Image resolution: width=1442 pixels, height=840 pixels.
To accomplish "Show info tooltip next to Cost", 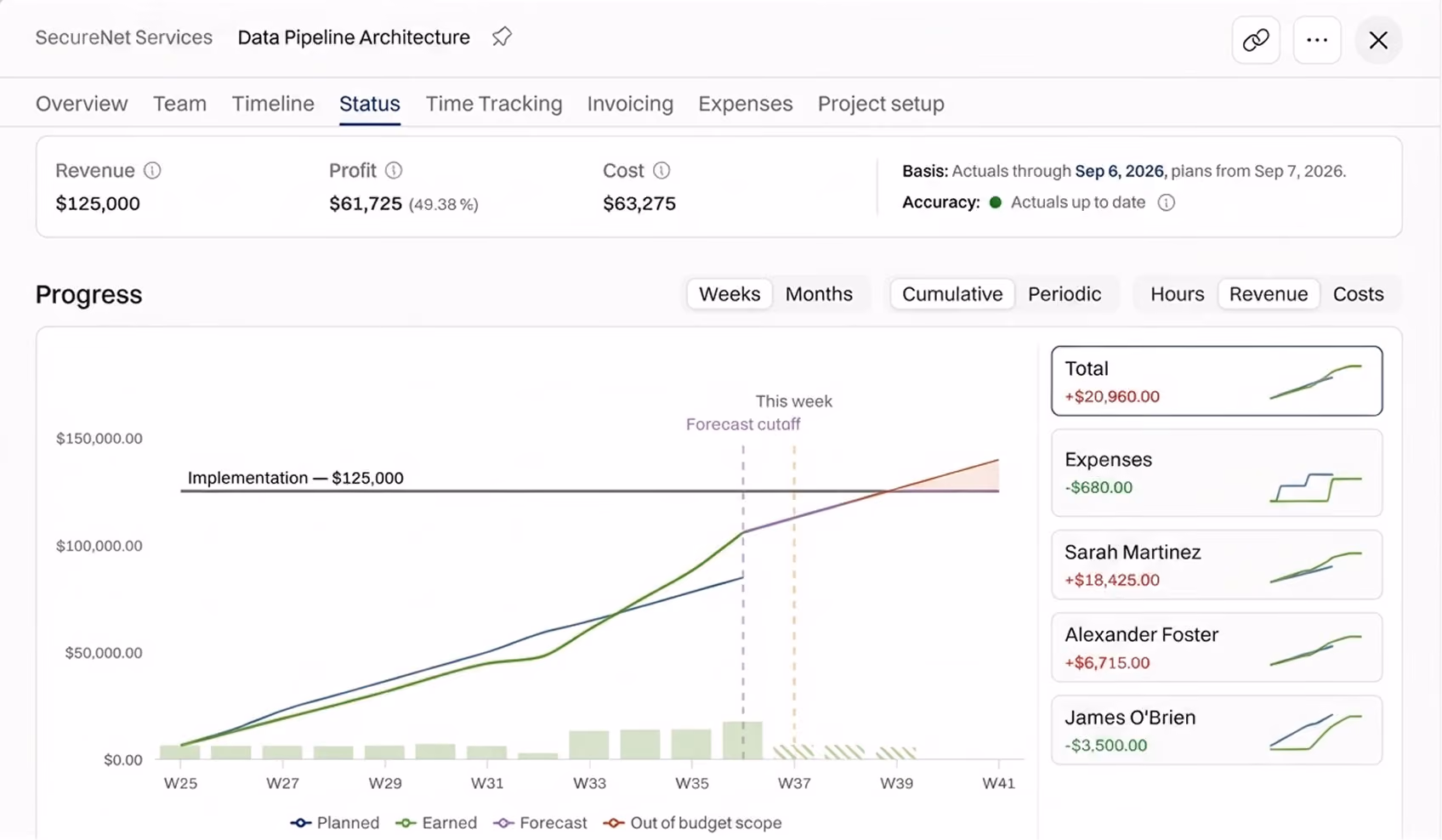I will [x=661, y=170].
